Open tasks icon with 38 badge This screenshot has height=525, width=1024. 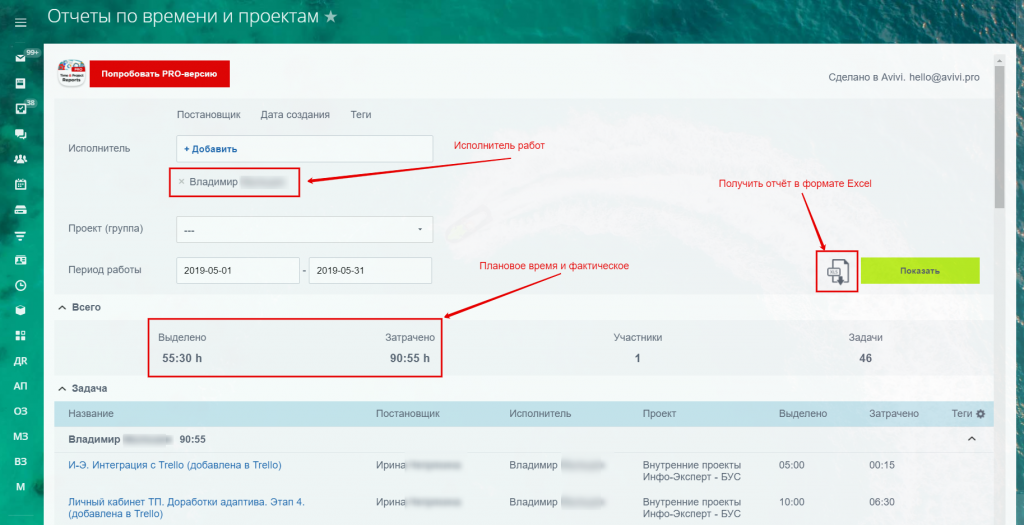coord(21,108)
